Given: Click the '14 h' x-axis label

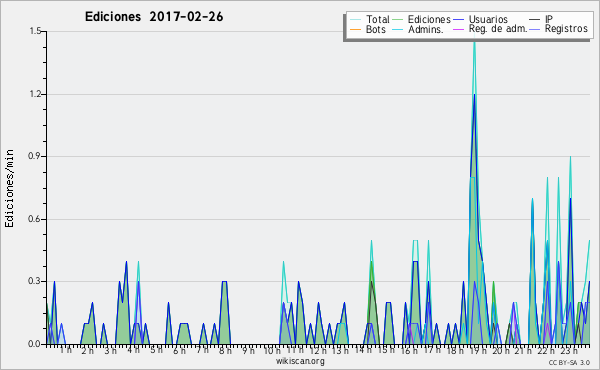Looking at the screenshot, I should pyautogui.click(x=363, y=349).
